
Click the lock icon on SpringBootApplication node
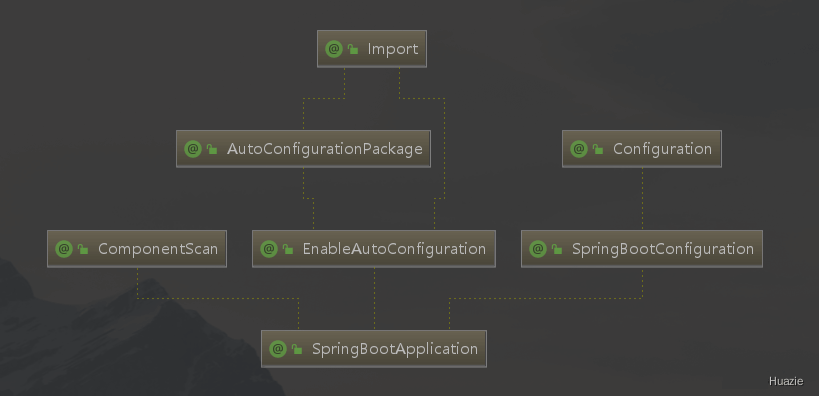[x=297, y=349]
